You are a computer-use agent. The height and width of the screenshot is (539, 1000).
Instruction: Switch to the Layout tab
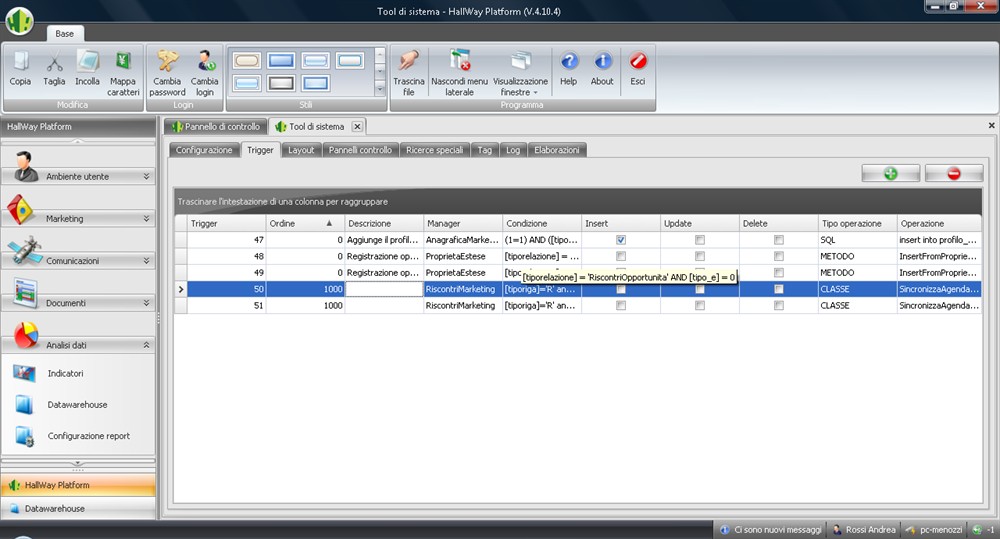coord(301,150)
